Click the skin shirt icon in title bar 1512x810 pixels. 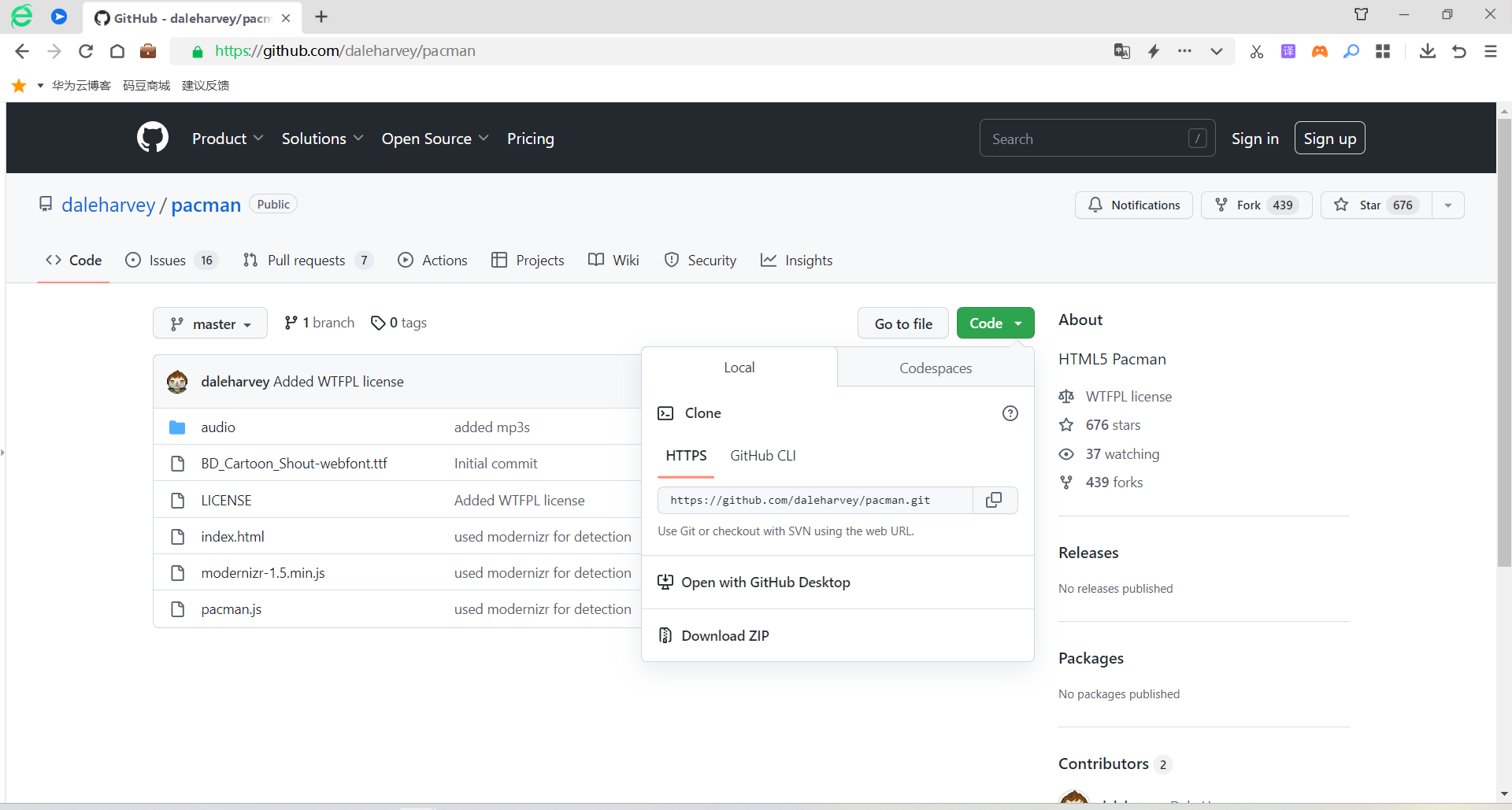click(1361, 14)
